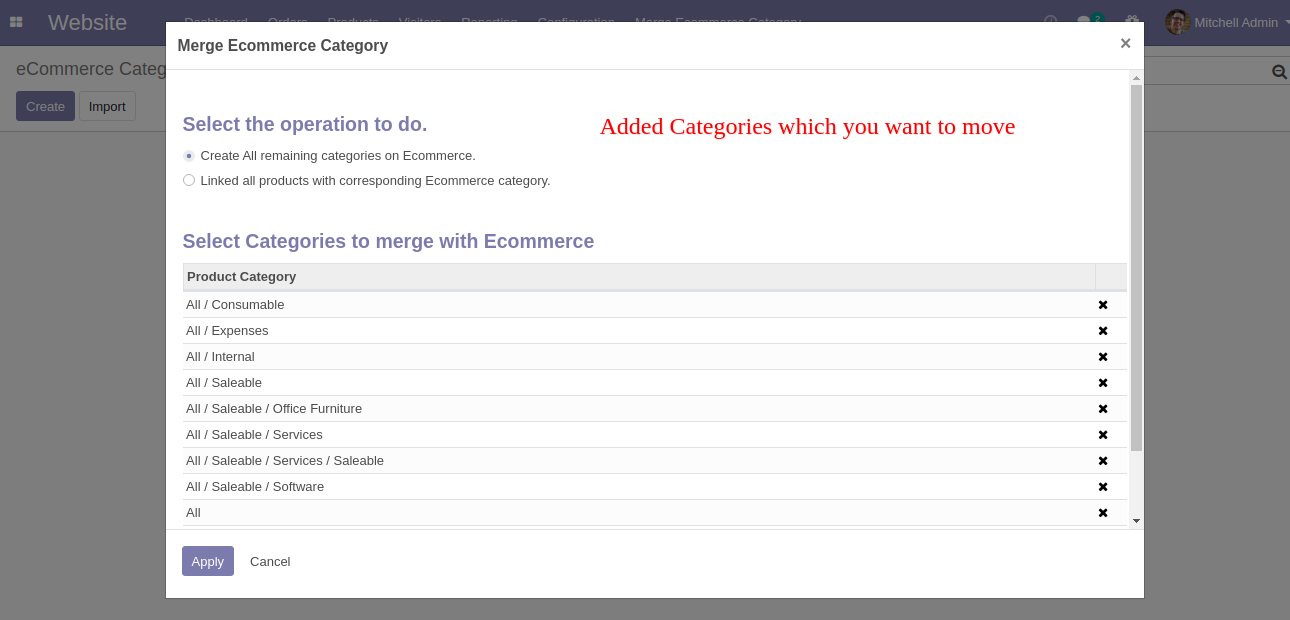
Task: Remove the All / Consumable category row
Action: (1103, 305)
